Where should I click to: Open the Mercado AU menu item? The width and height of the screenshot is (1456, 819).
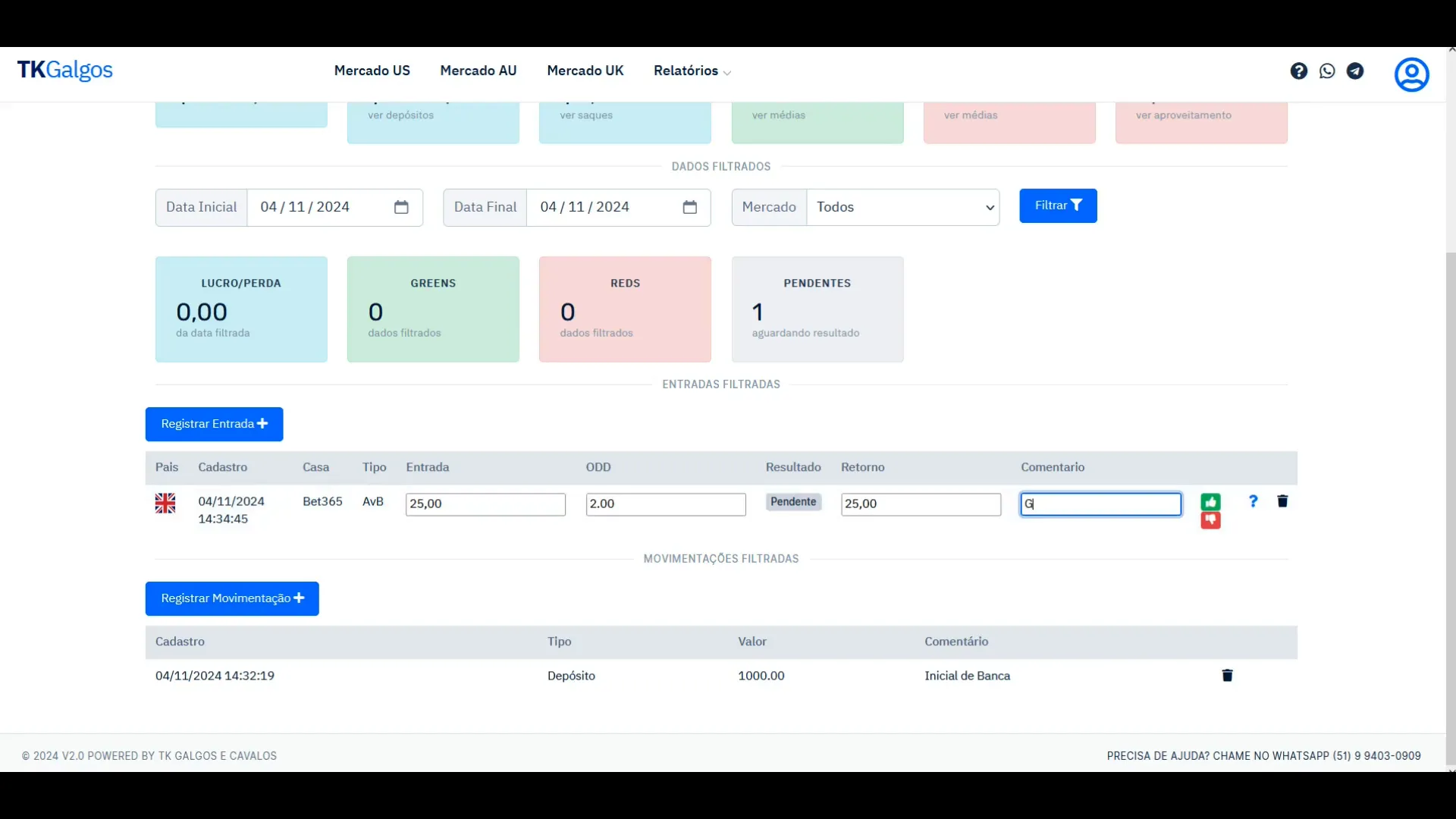[479, 71]
